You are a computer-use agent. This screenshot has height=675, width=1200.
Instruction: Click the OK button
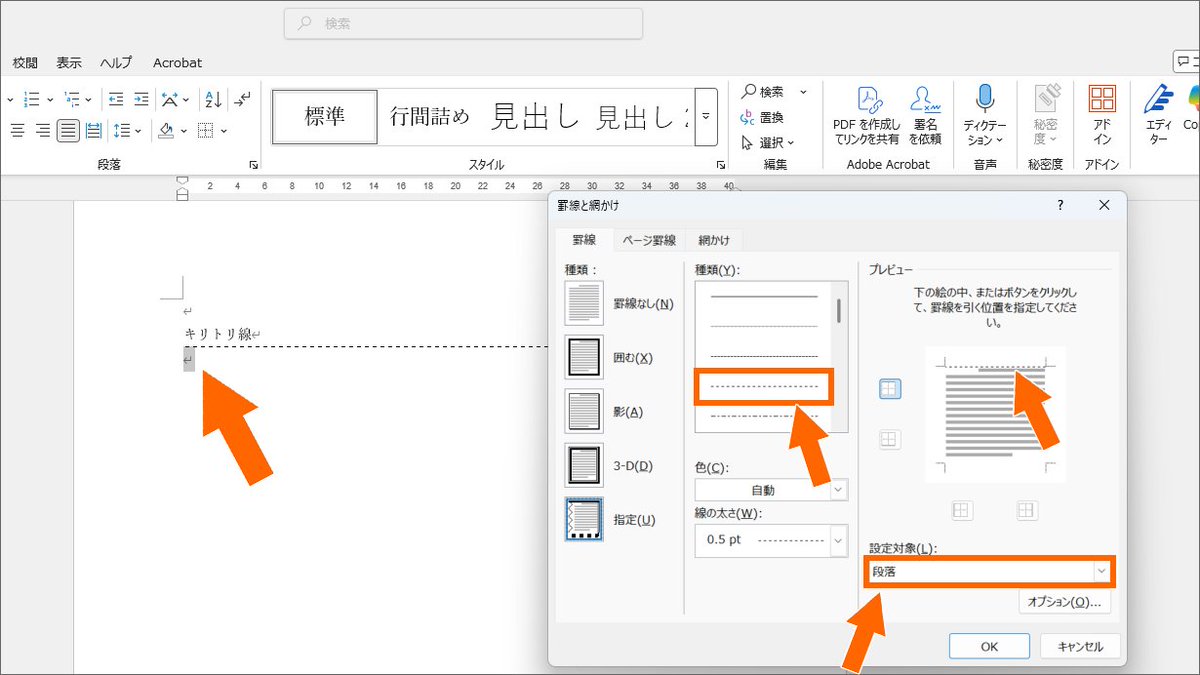(989, 646)
